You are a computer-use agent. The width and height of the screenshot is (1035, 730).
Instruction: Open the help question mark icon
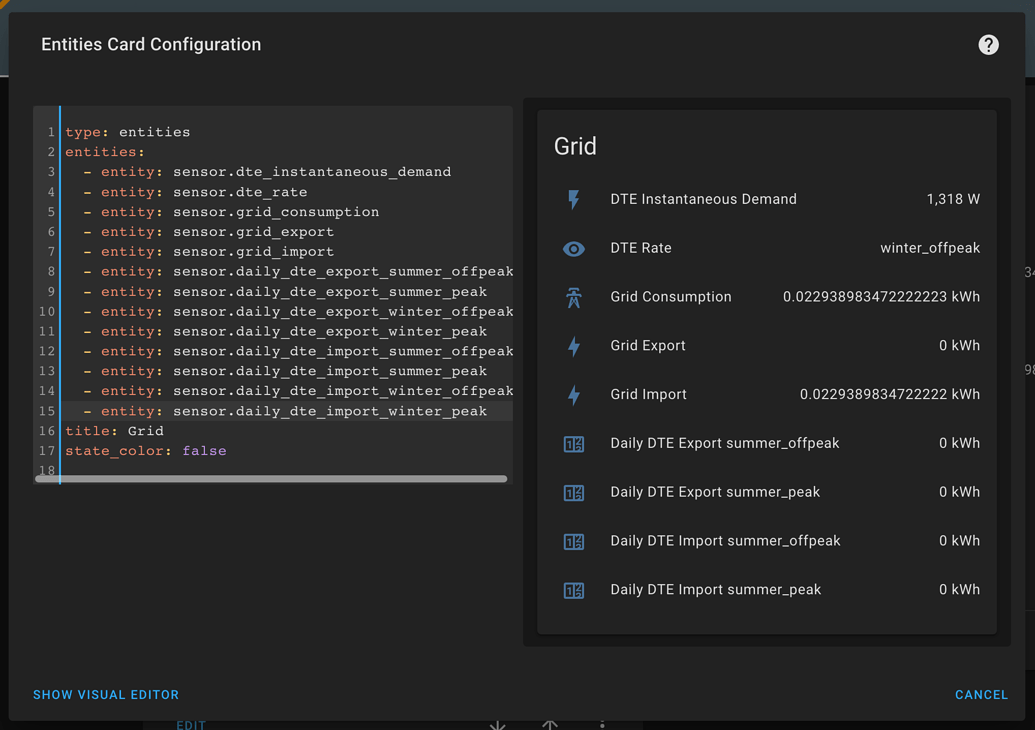pos(988,44)
